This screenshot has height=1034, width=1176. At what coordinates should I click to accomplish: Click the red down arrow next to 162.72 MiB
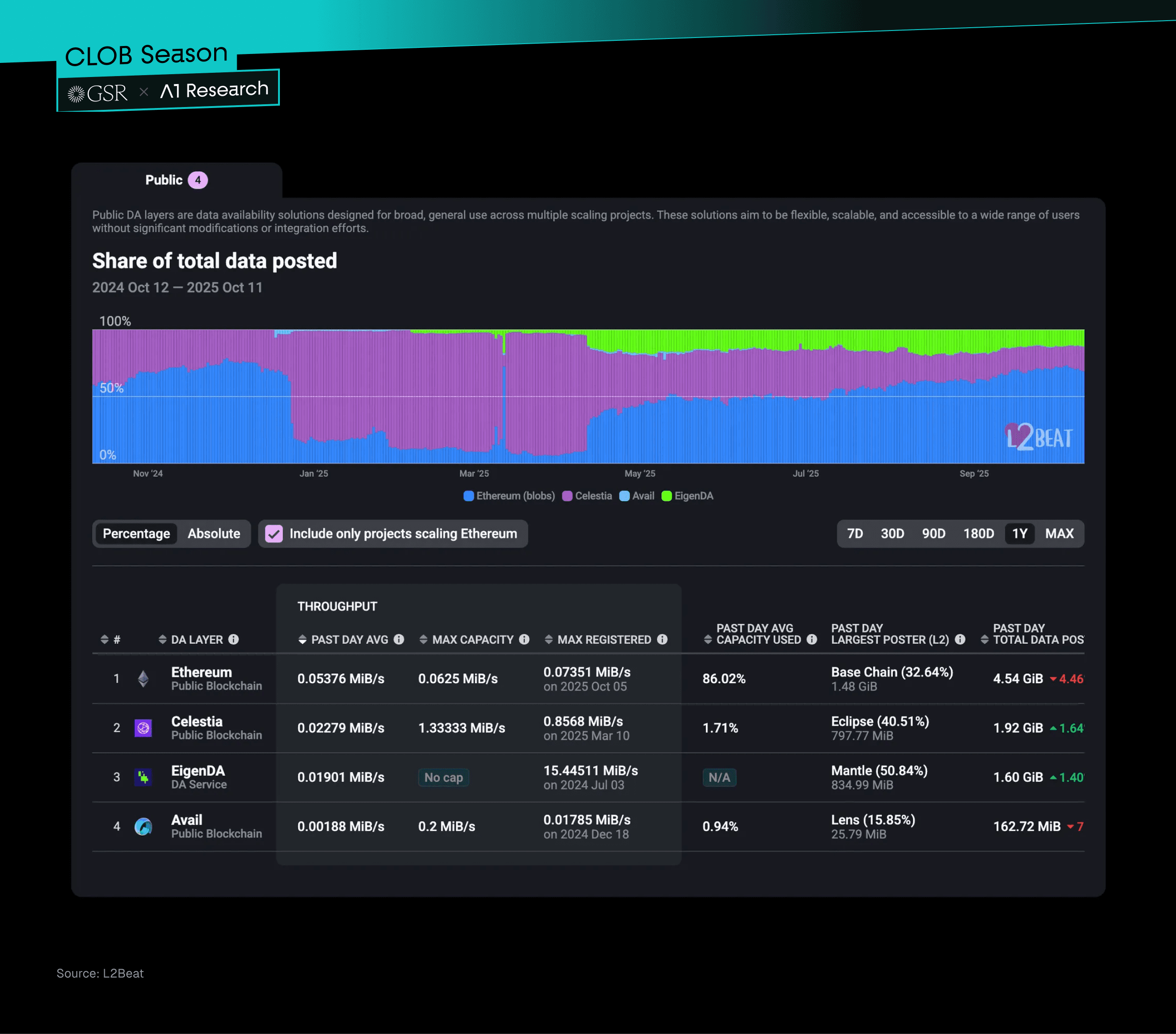1071,827
